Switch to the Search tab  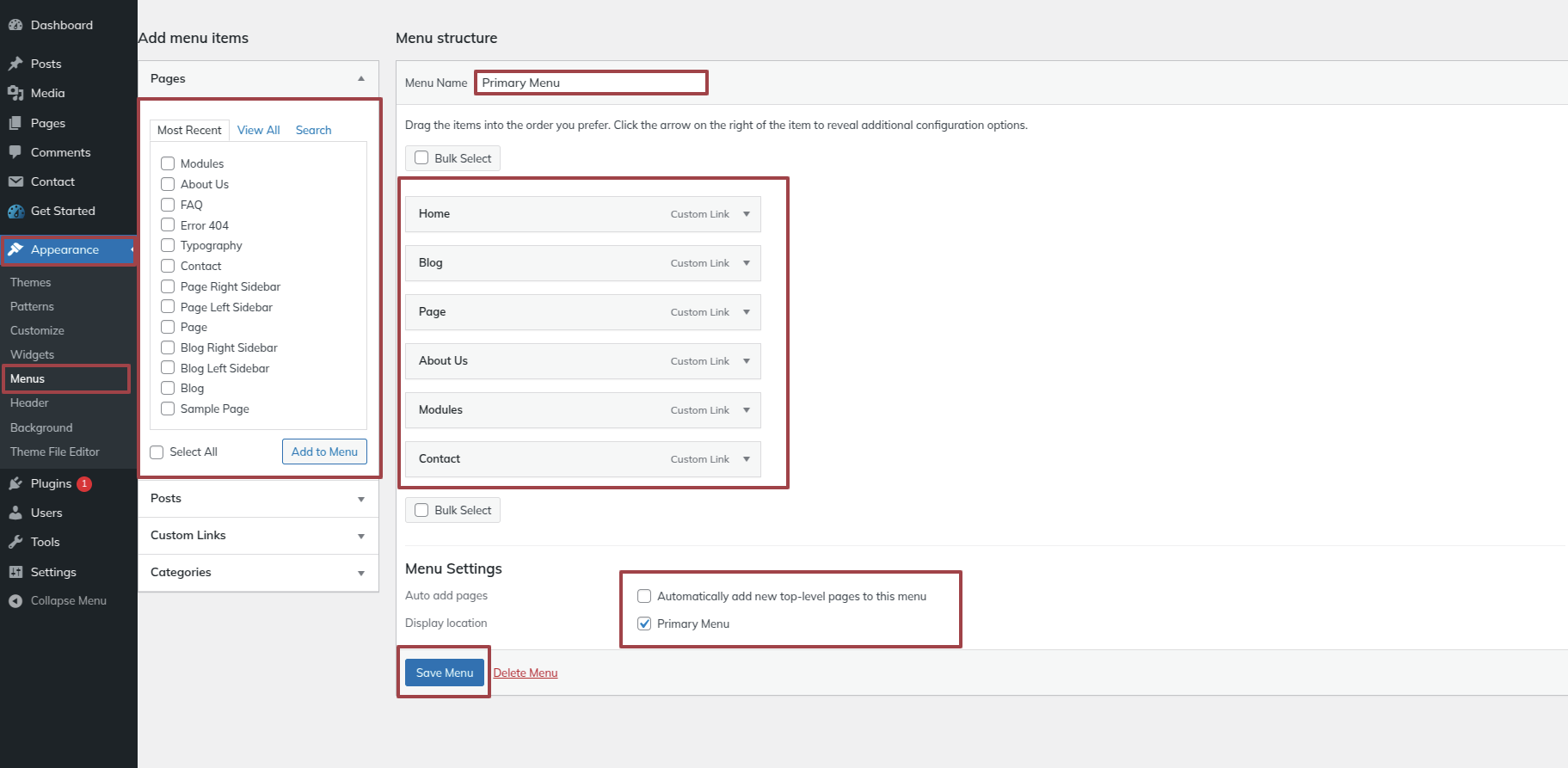coord(313,130)
